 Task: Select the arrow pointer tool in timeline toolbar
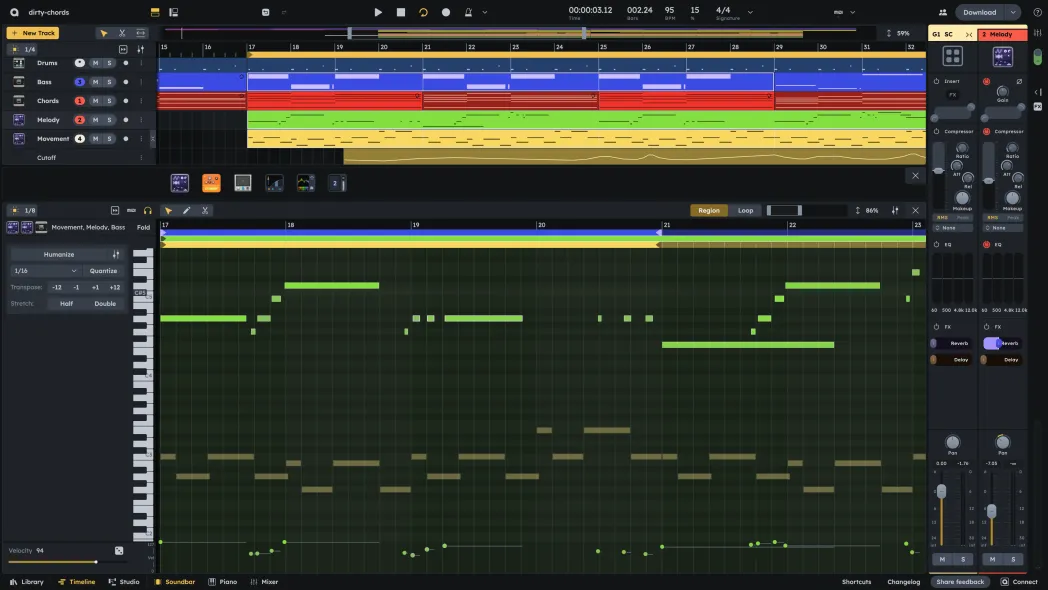104,33
